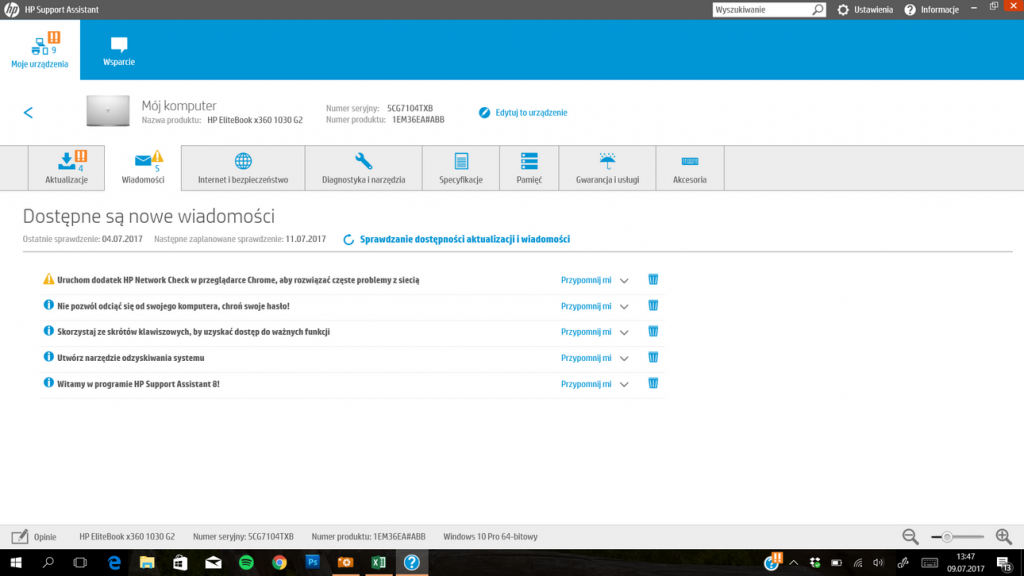Image resolution: width=1024 pixels, height=576 pixels.
Task: Switch to the Aktualizacje tab
Action: (67, 168)
